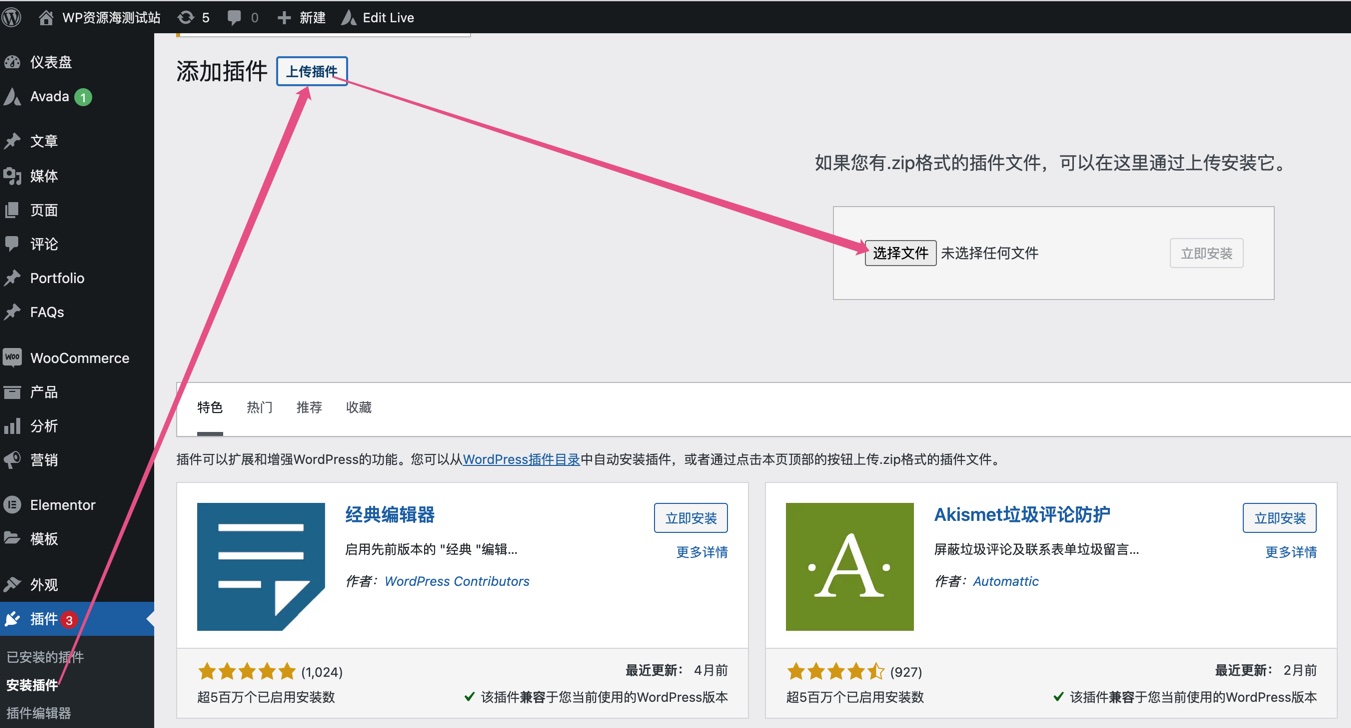Screen dimensions: 1351x728
Task: Switch to the 热门 tab
Action: tap(259, 407)
